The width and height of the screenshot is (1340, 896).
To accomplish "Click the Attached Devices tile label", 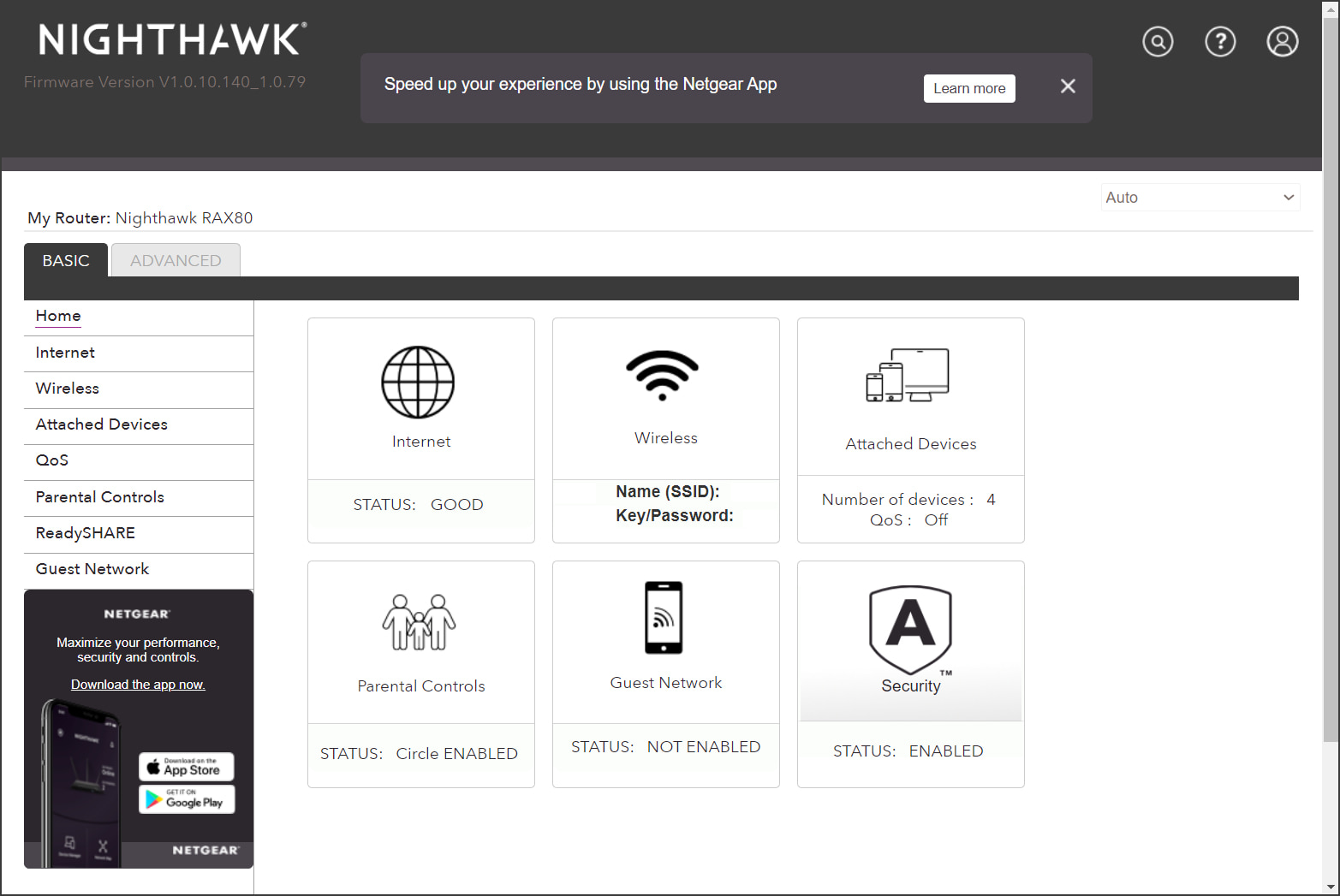I will [911, 444].
